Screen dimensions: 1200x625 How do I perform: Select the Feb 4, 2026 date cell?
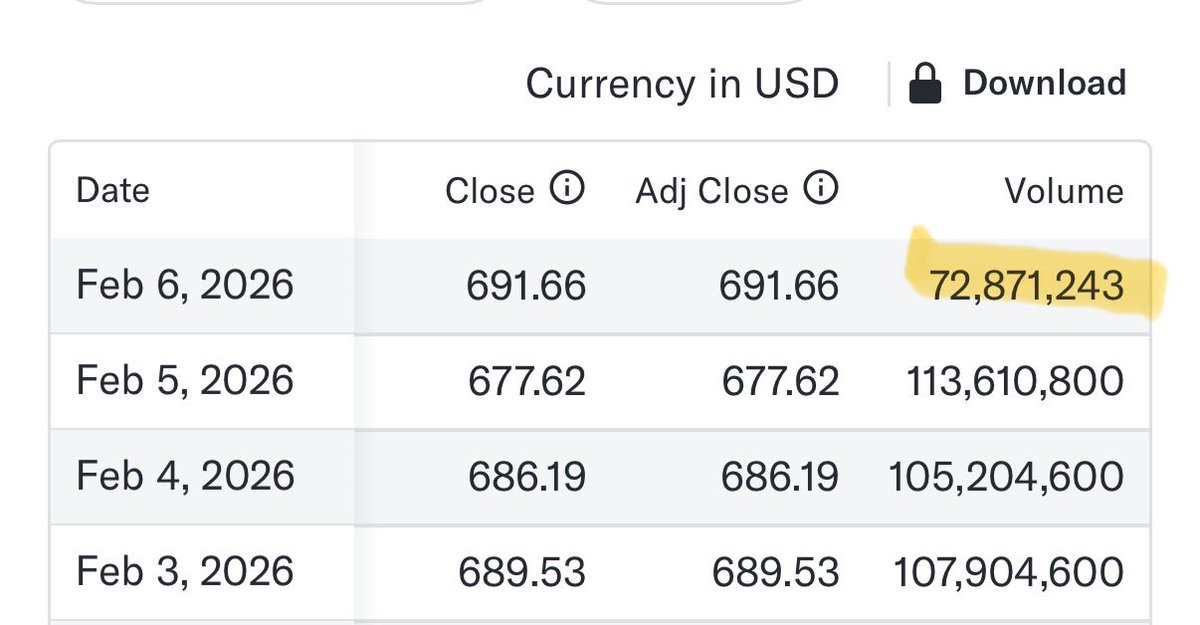[x=185, y=475]
